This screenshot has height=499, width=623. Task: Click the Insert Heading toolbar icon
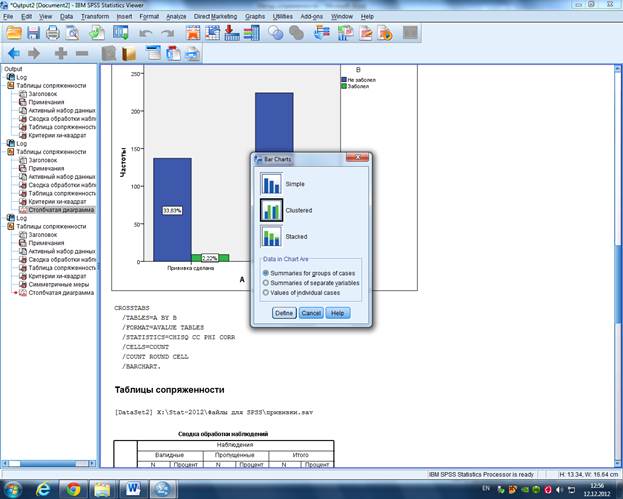coord(153,53)
